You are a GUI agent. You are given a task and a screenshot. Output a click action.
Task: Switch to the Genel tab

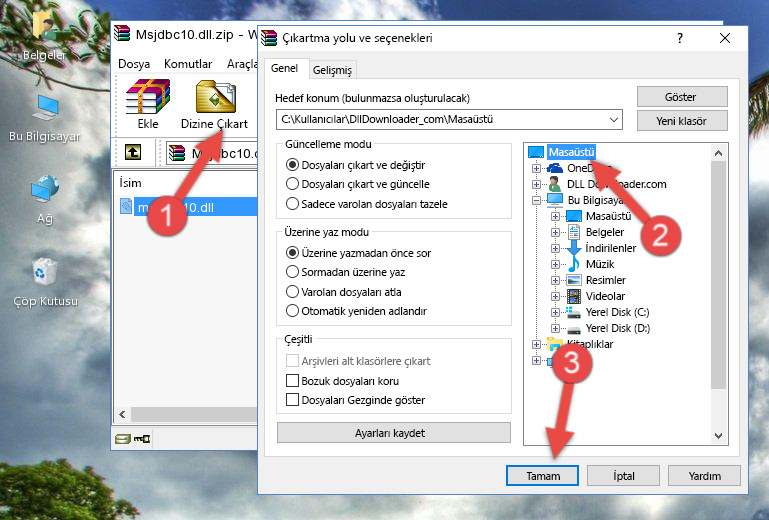284,68
